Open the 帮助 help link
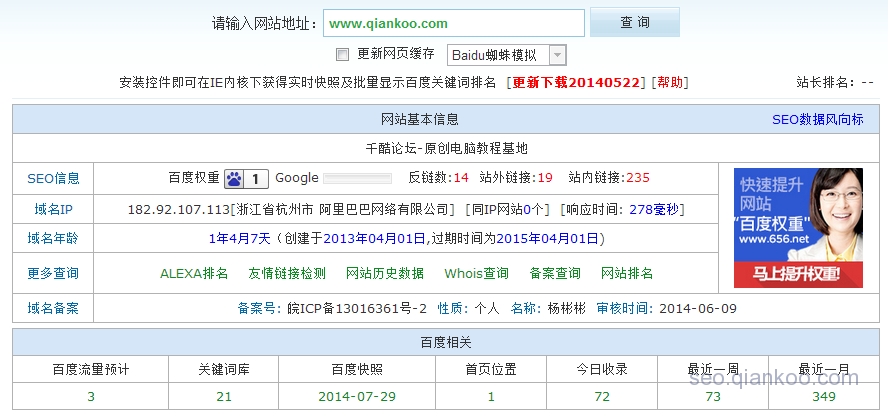 (670, 83)
